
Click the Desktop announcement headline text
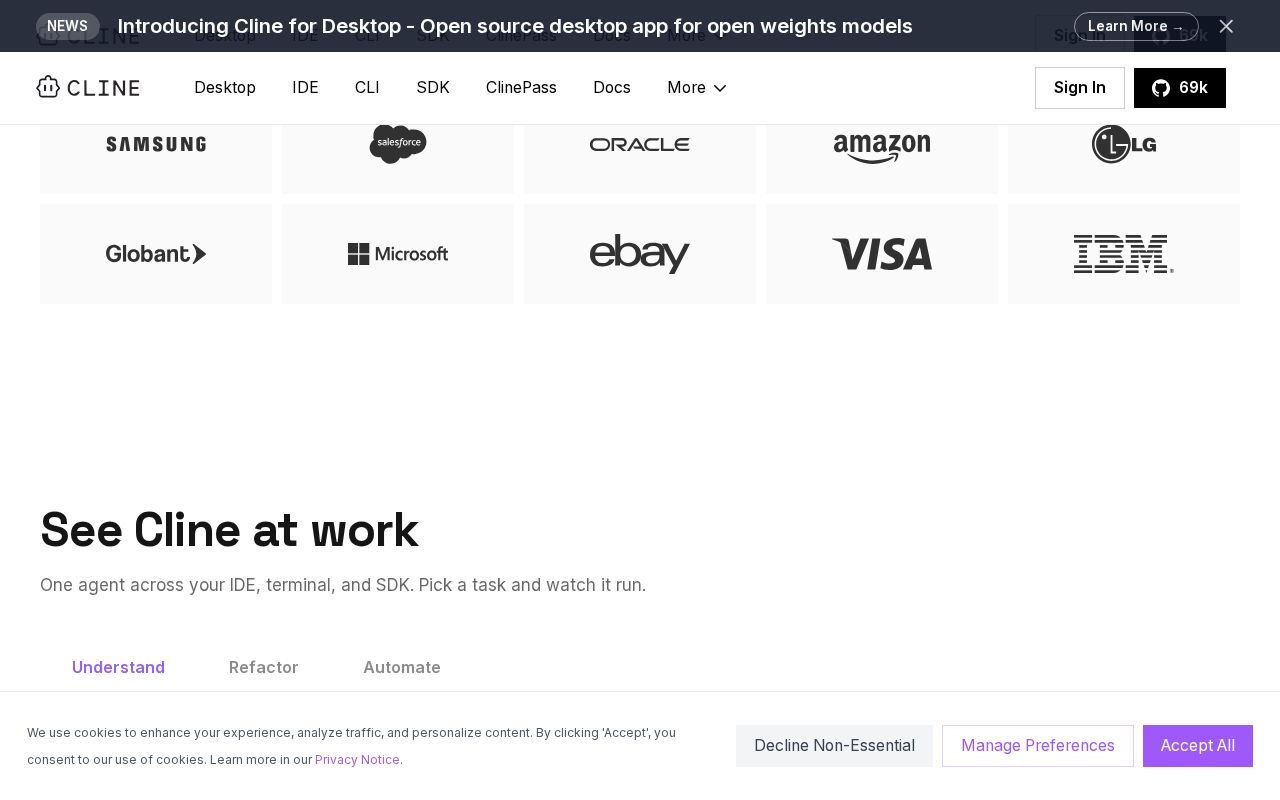[x=515, y=26]
